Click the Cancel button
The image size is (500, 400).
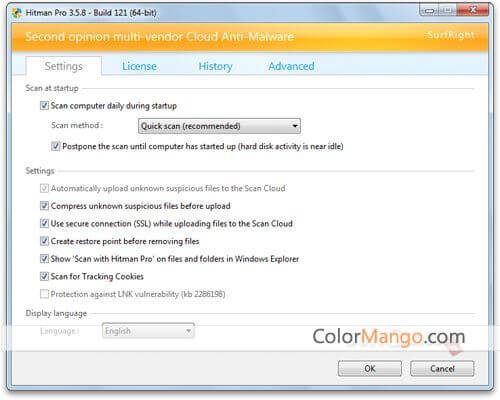tap(442, 368)
